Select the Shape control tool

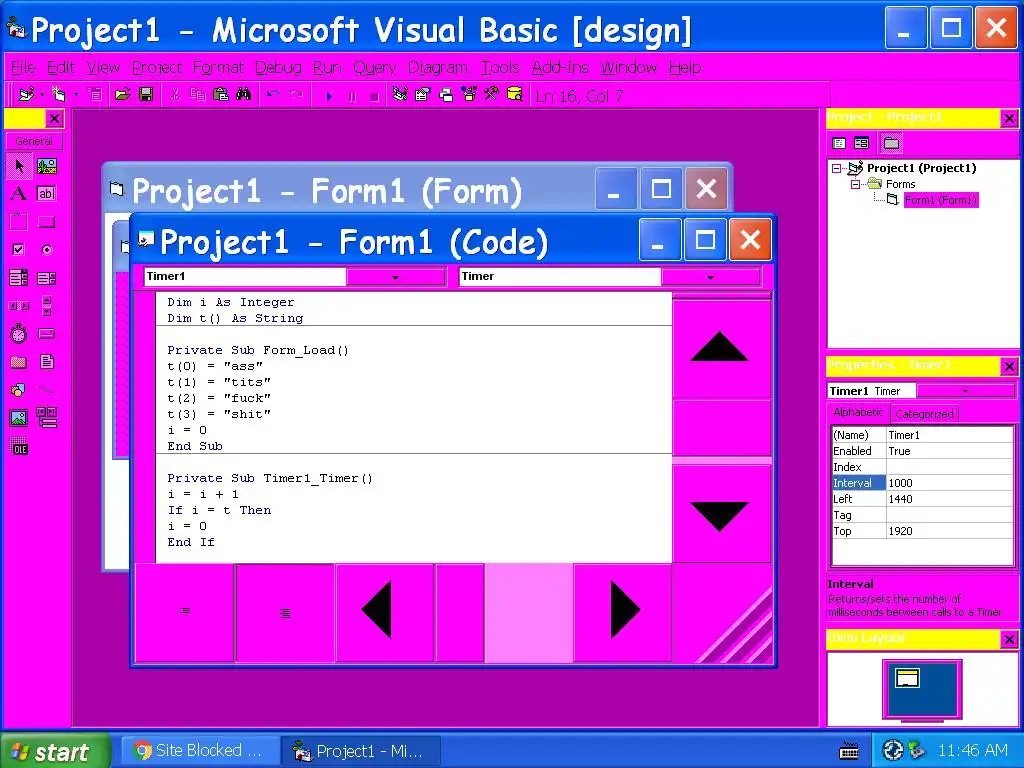click(x=19, y=390)
